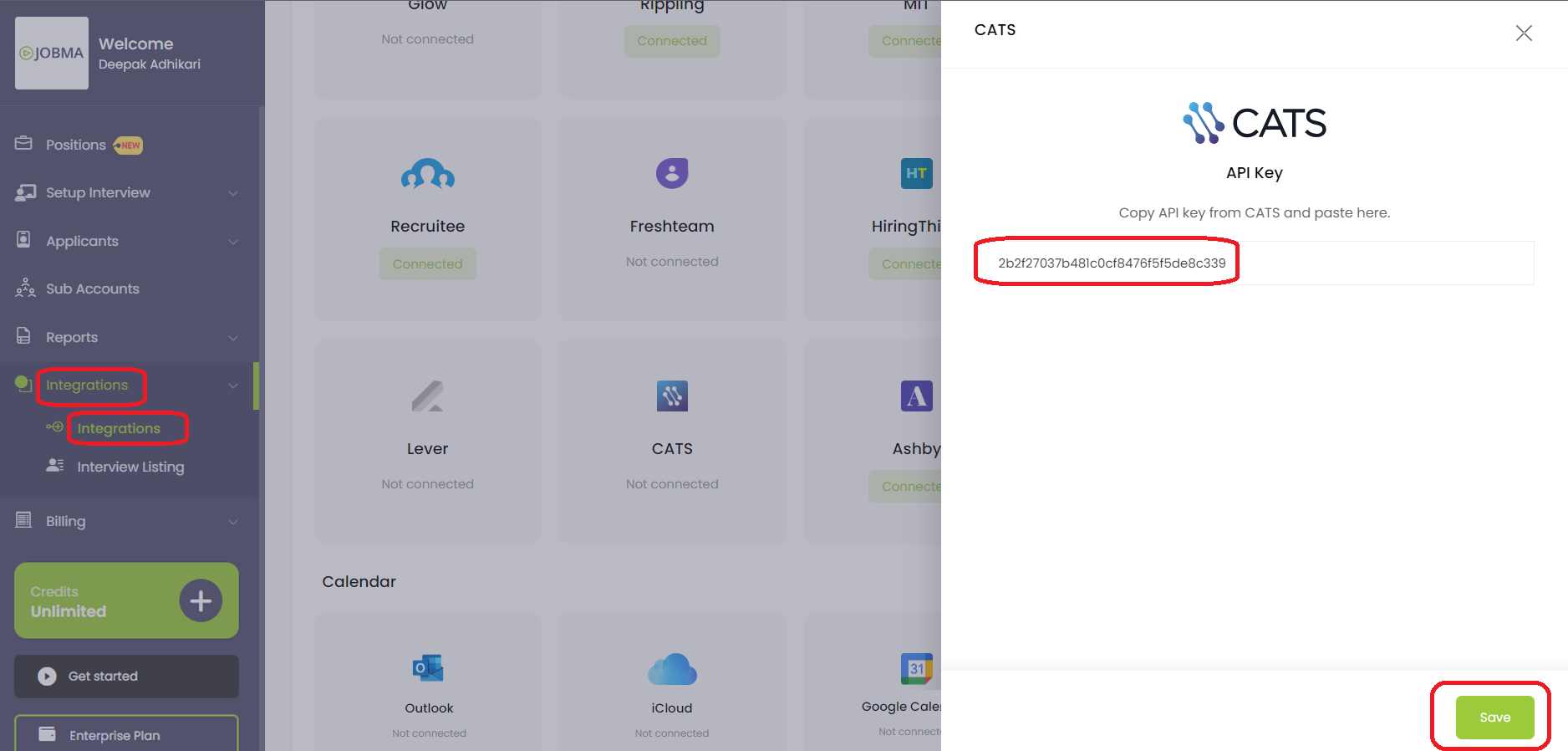
Task: Click the Interview Listing icon
Action: click(x=55, y=465)
